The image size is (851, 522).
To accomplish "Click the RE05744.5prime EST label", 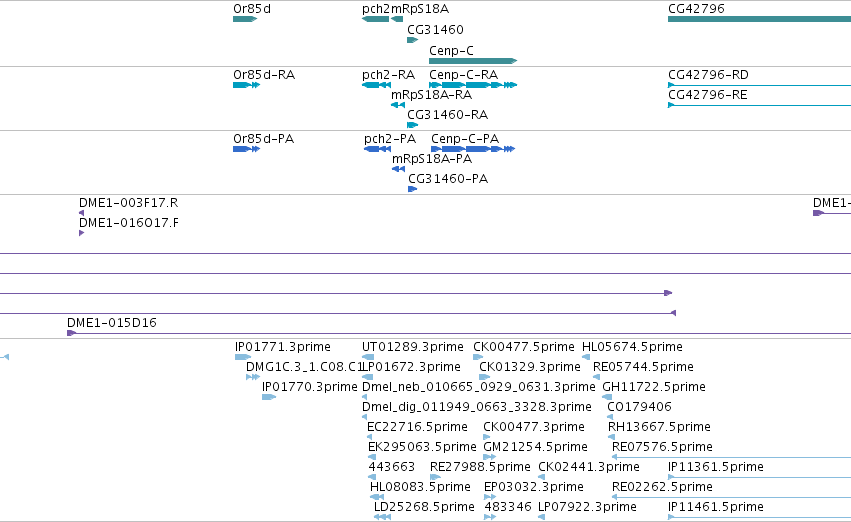I will (643, 366).
